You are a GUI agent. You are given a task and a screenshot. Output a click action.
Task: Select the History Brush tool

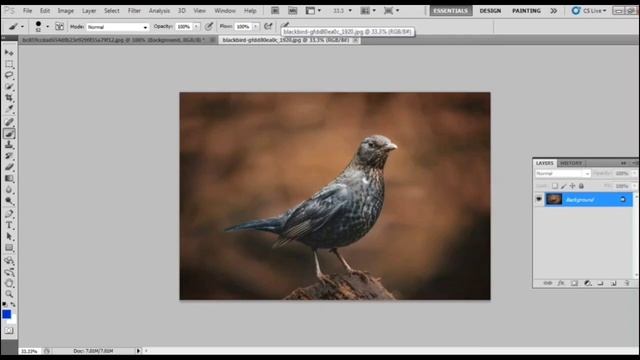click(x=9, y=156)
